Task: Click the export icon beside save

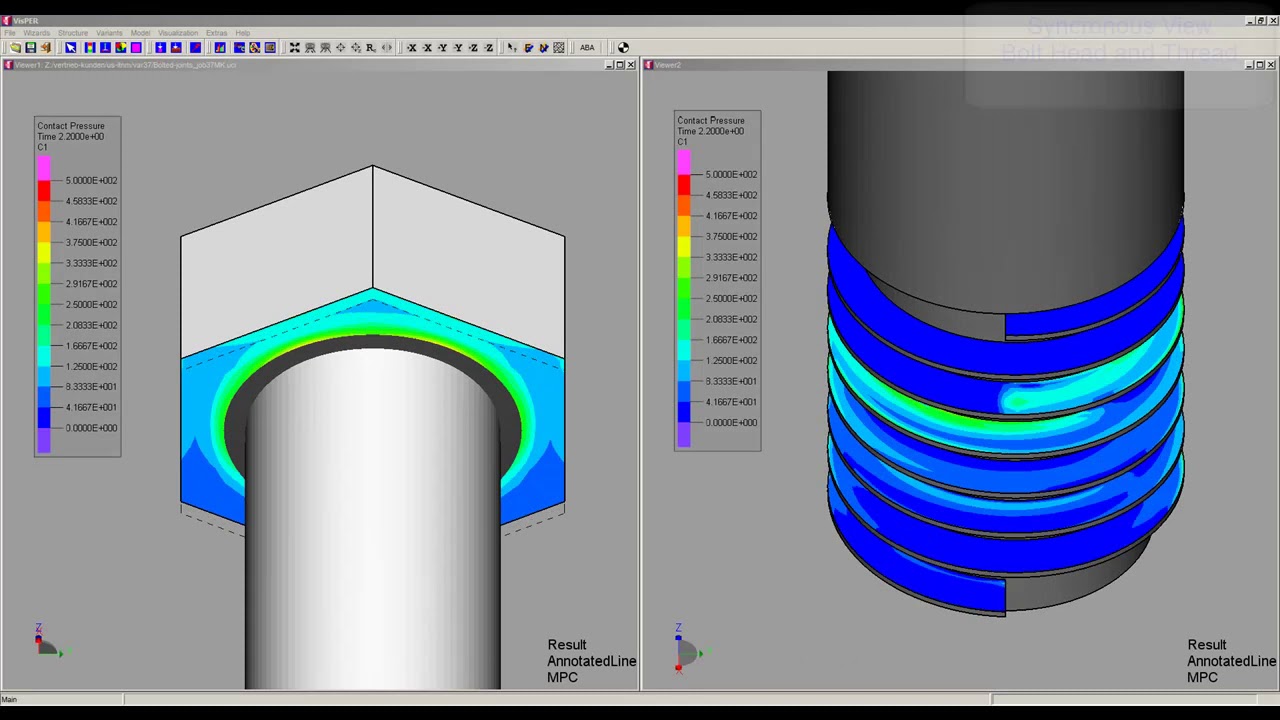Action: 45,47
